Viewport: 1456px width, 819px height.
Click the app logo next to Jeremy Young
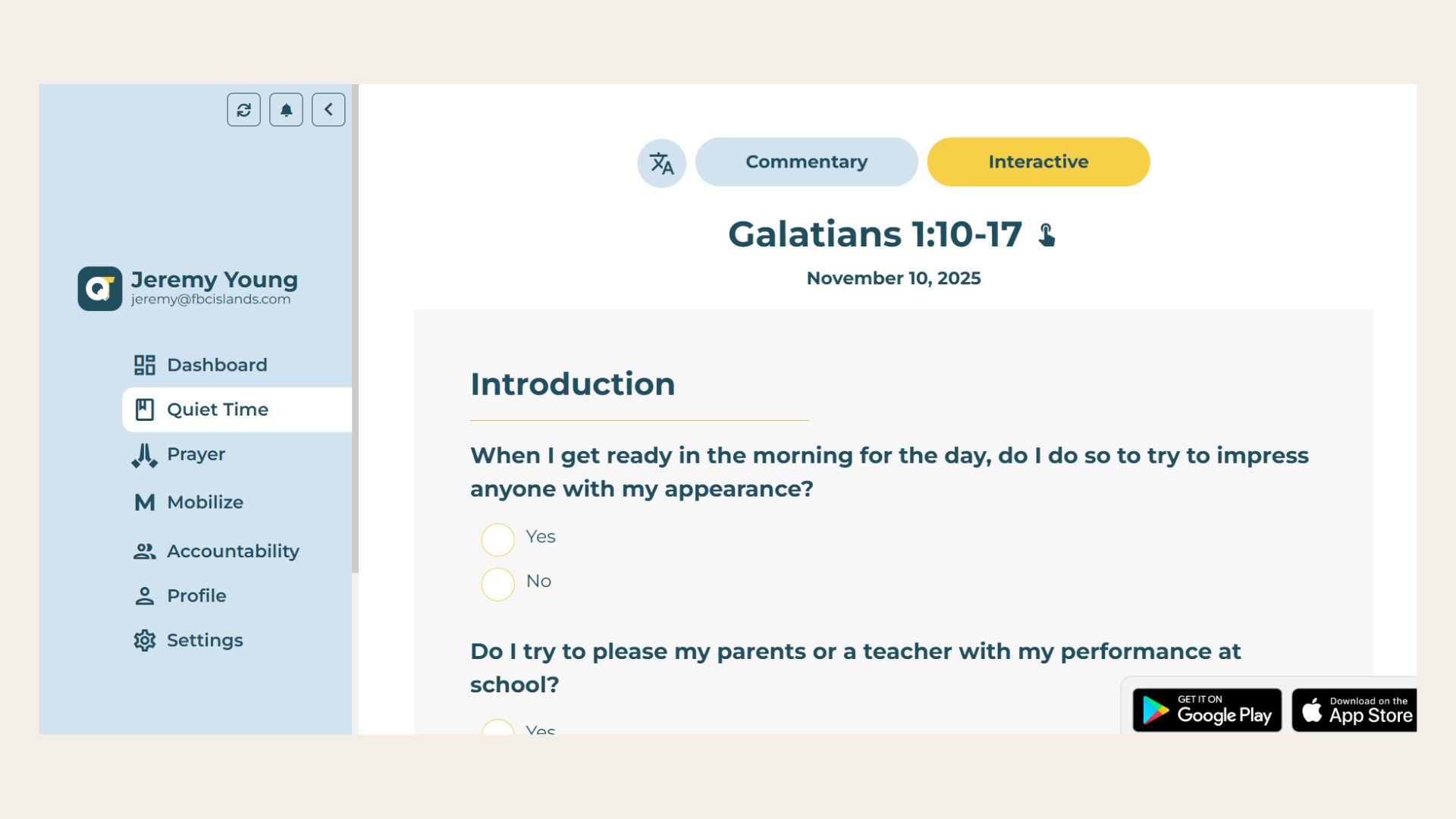[99, 288]
